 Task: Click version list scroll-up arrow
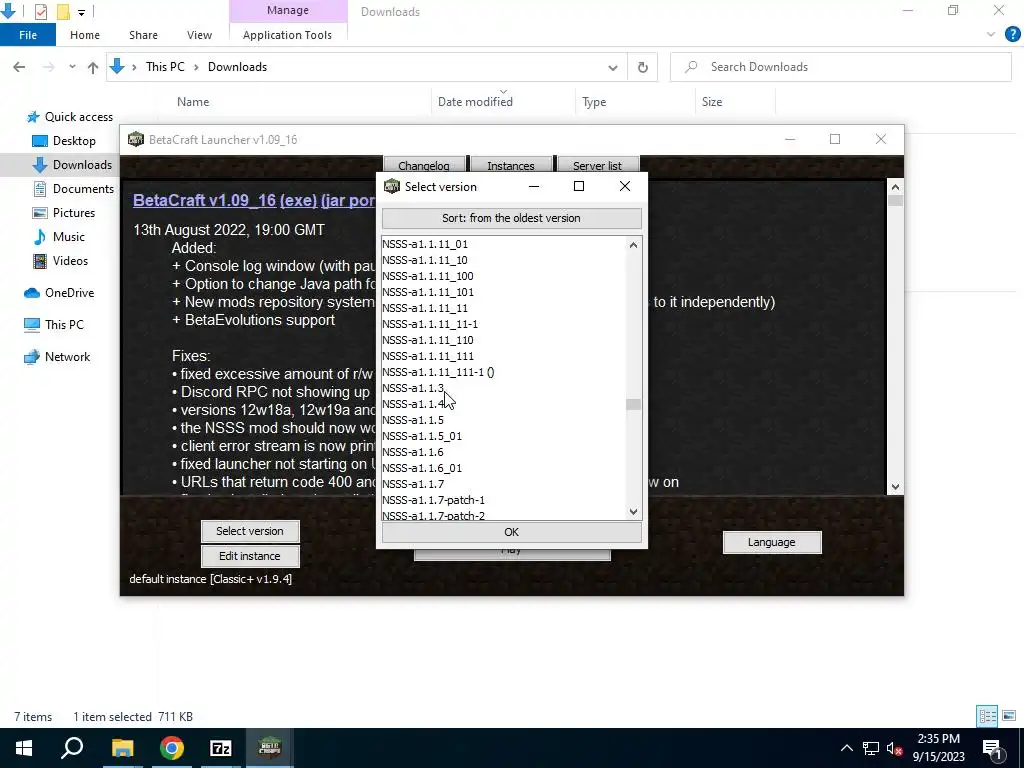633,245
